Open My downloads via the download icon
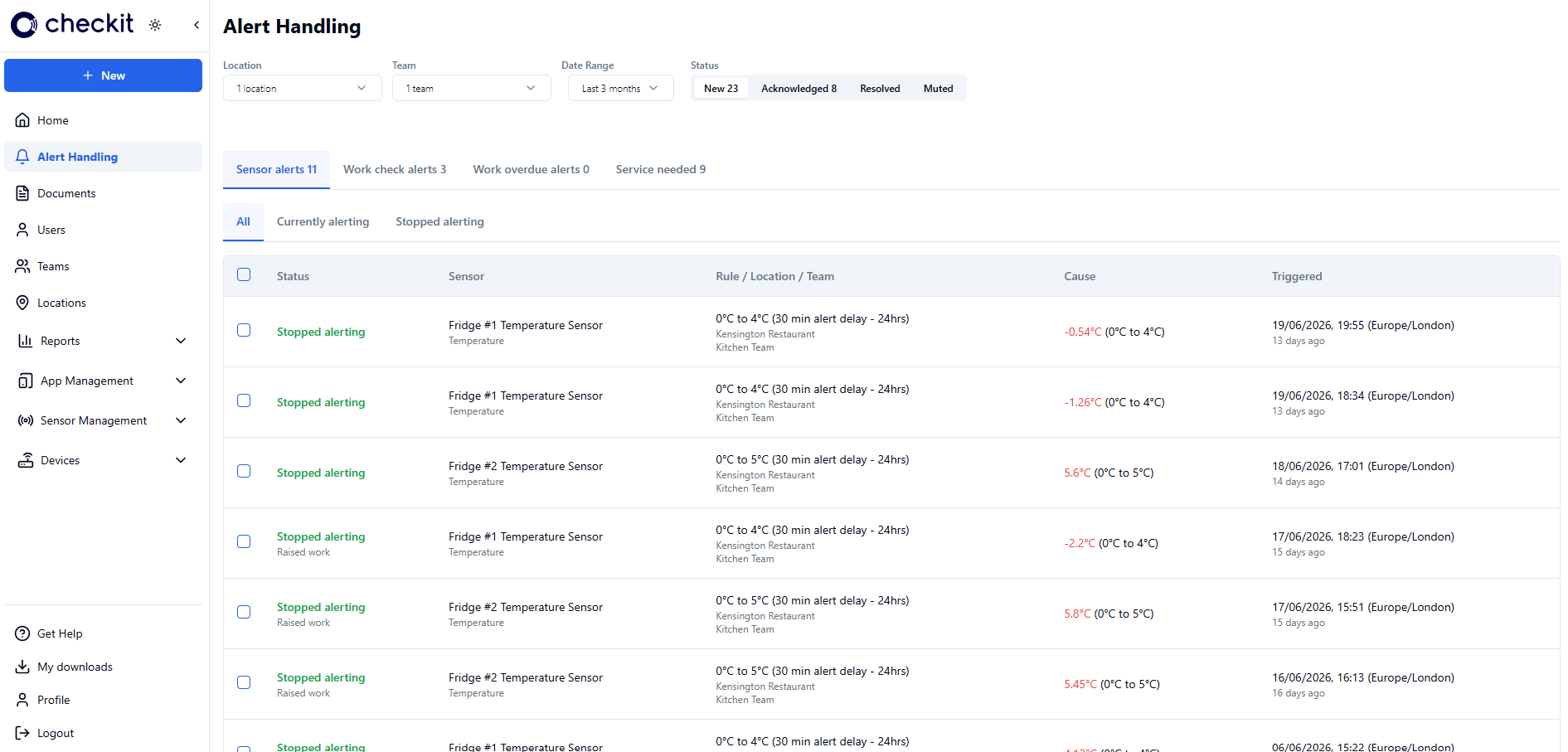This screenshot has height=752, width=1568. tap(22, 667)
